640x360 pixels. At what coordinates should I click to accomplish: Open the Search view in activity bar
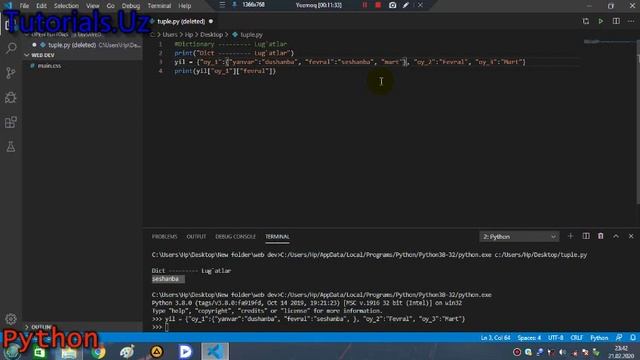[x=11, y=48]
